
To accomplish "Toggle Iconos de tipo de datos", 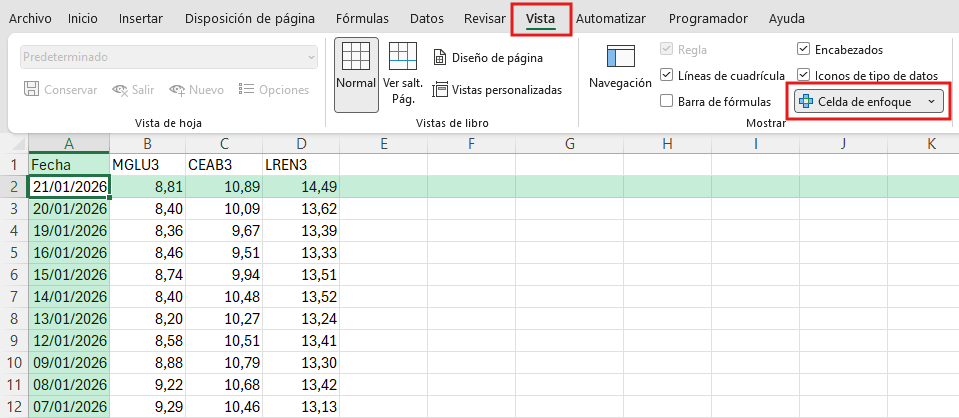I will coord(804,75).
